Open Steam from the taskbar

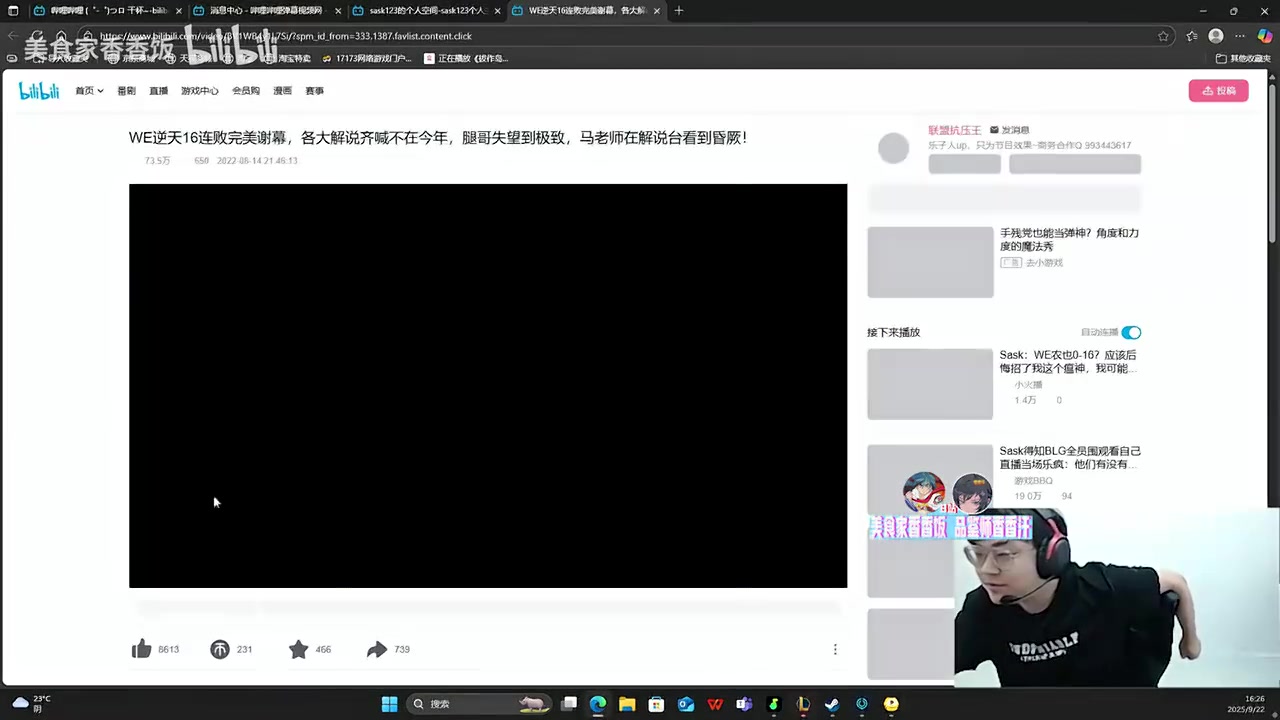pyautogui.click(x=832, y=704)
